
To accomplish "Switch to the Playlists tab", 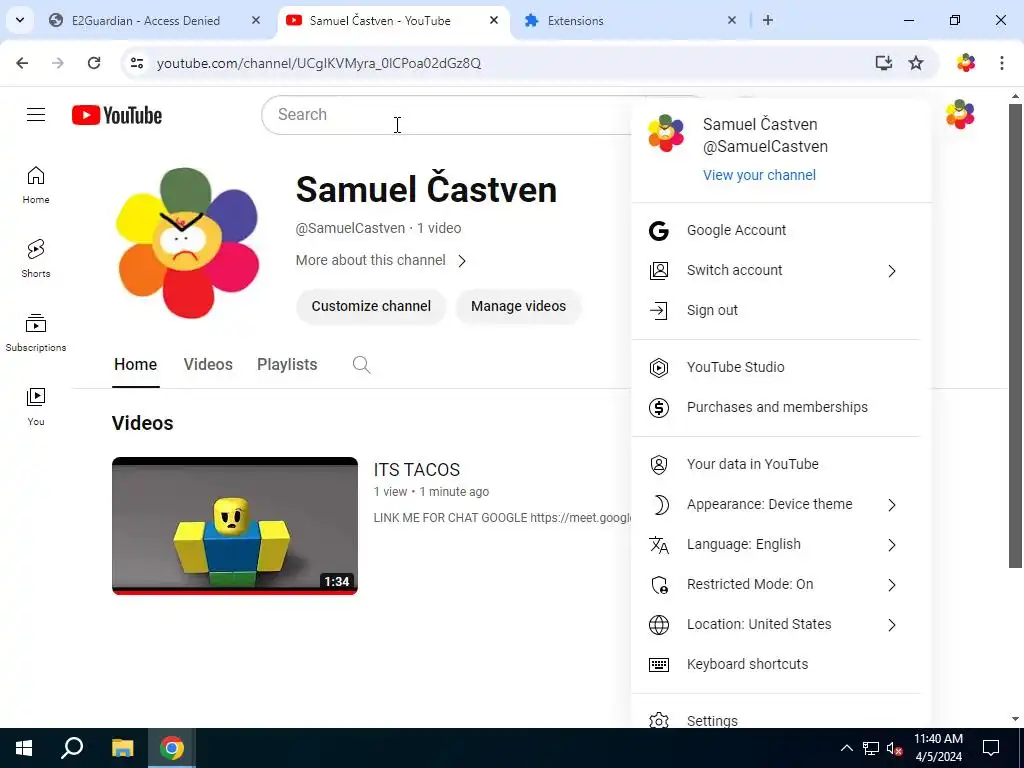I will [287, 364].
